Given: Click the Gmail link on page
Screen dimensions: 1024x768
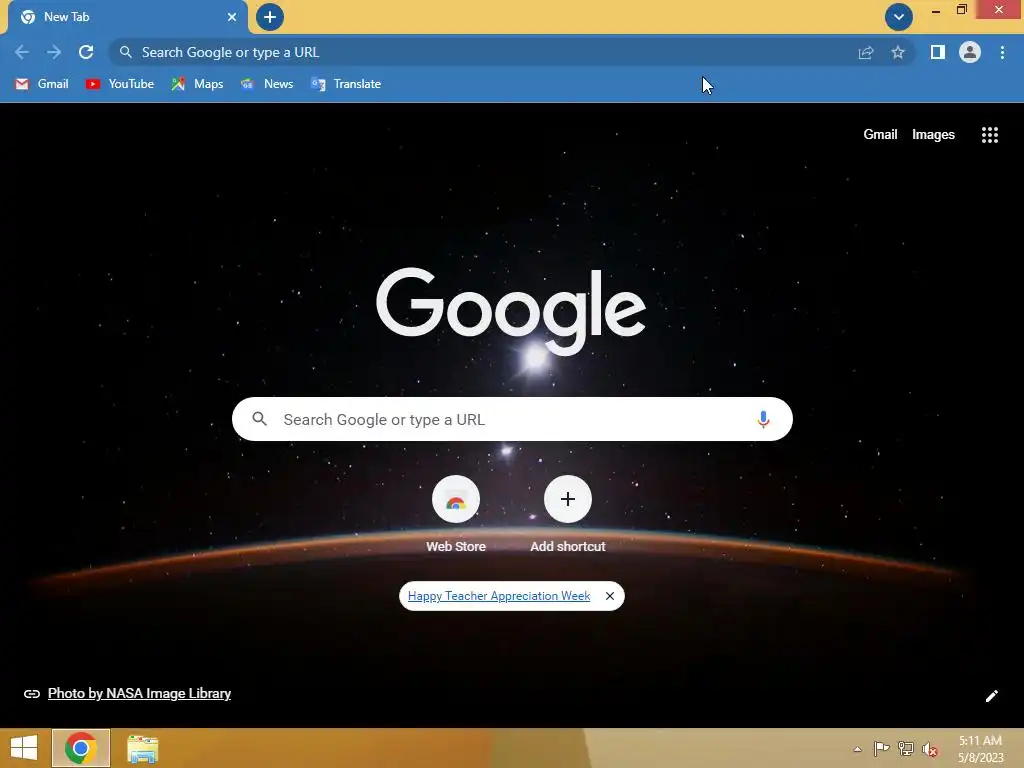Looking at the screenshot, I should coord(880,135).
